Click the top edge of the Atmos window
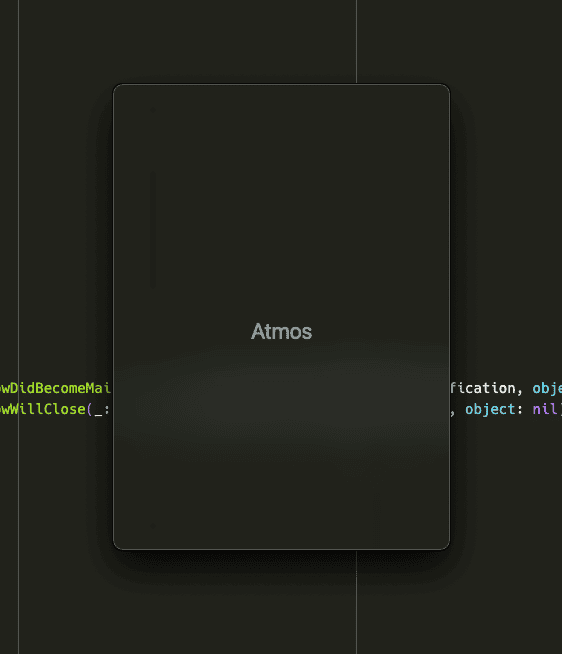 click(x=281, y=84)
